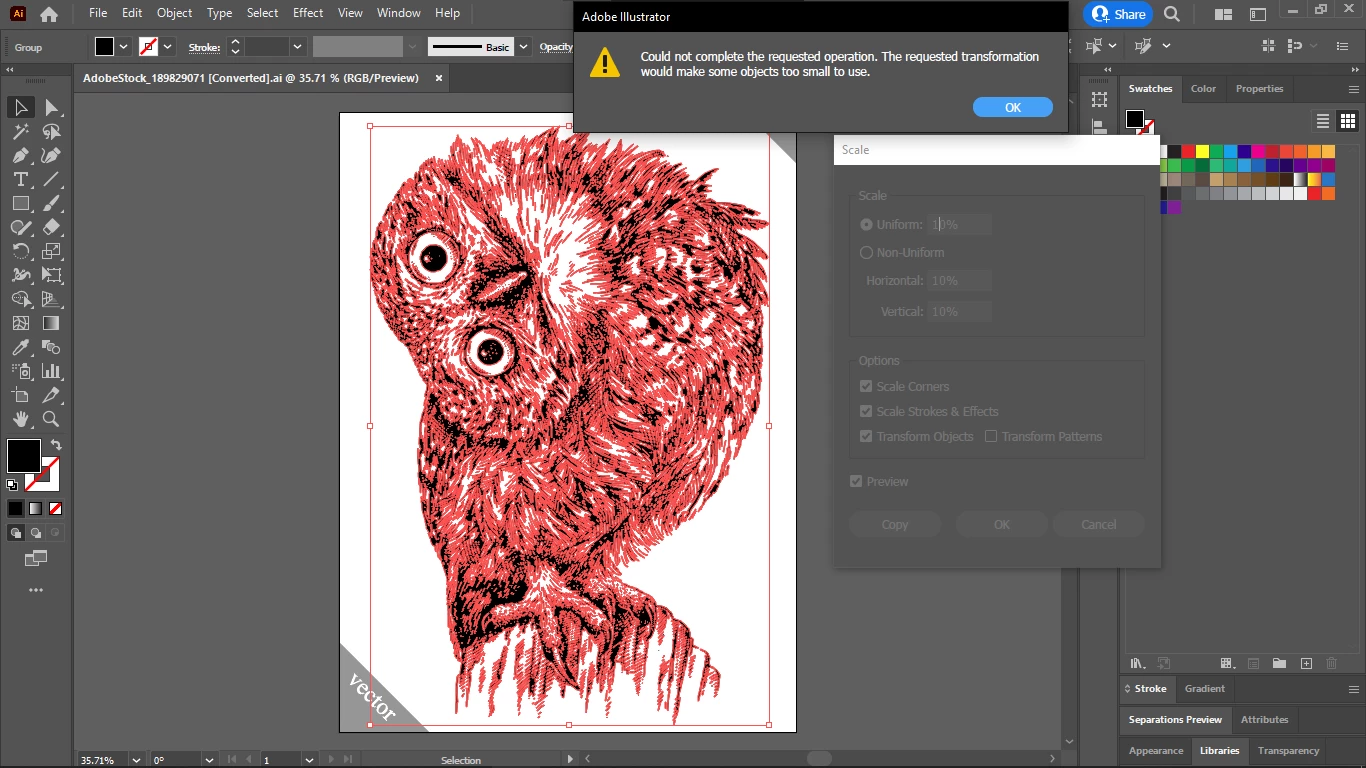Select the Scale tool
Screen dimensions: 1366x768
(x=51, y=251)
